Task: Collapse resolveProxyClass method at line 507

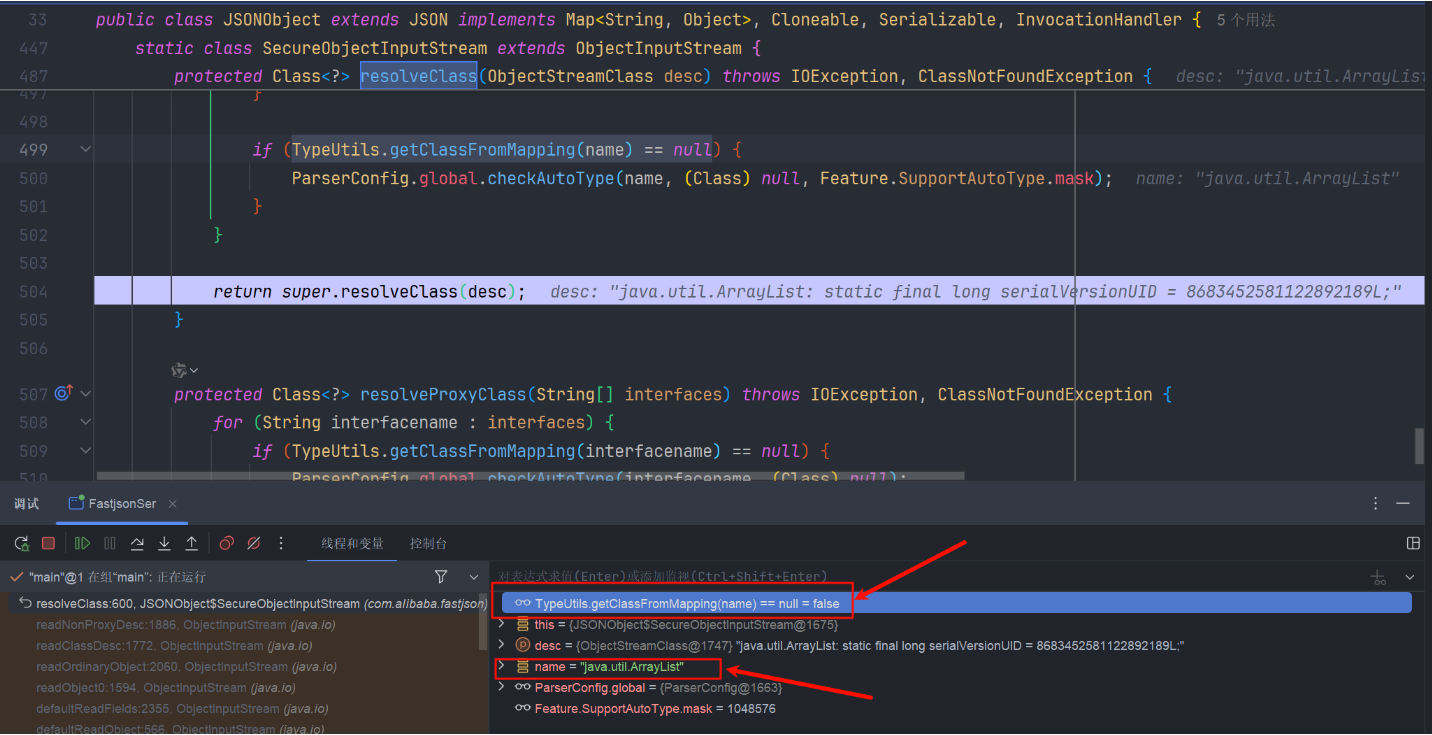Action: pyautogui.click(x=85, y=394)
